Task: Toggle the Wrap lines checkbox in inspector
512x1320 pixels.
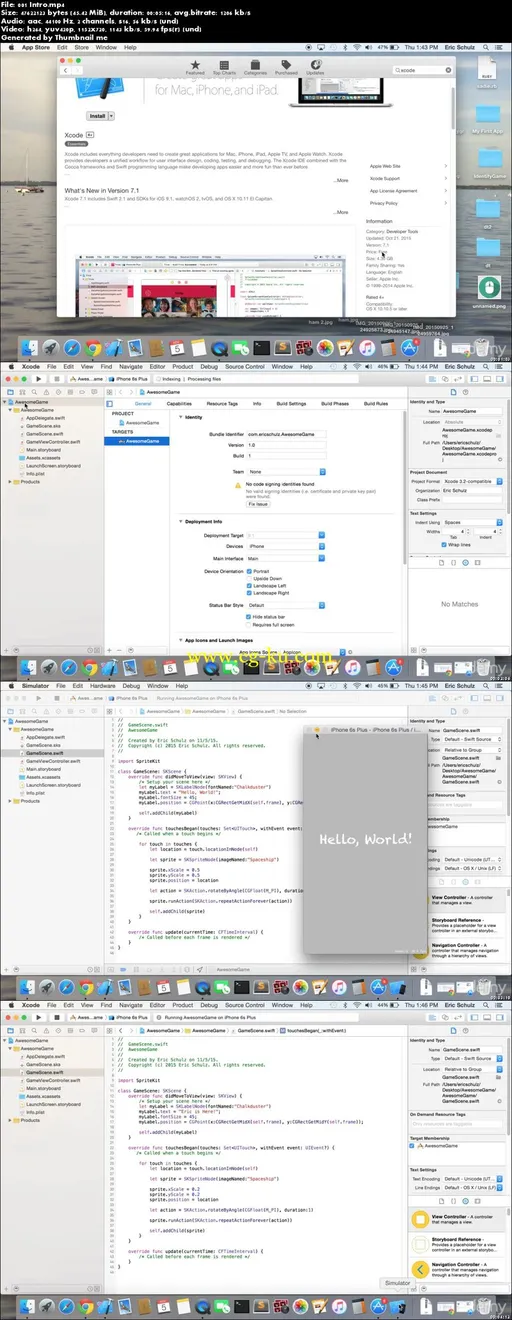Action: [444, 546]
